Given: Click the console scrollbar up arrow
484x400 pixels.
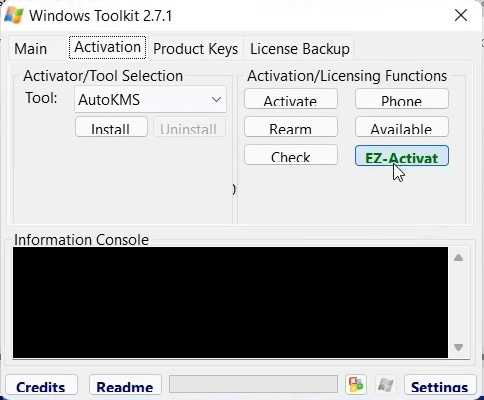Looking at the screenshot, I should 459,257.
